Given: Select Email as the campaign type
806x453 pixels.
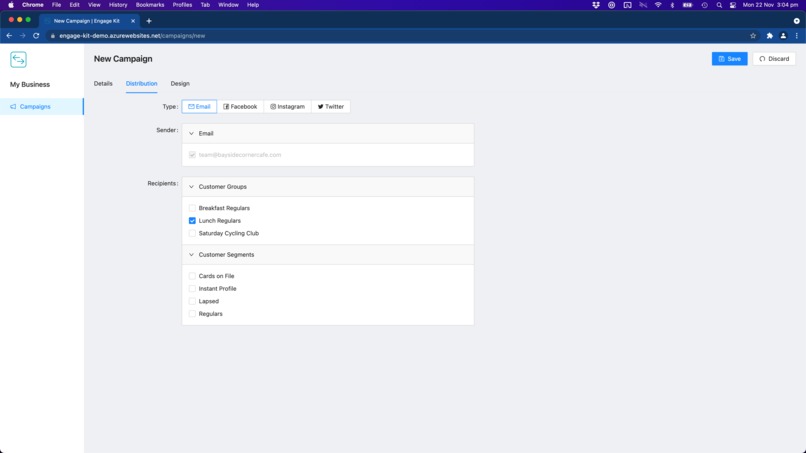Looking at the screenshot, I should [x=199, y=106].
